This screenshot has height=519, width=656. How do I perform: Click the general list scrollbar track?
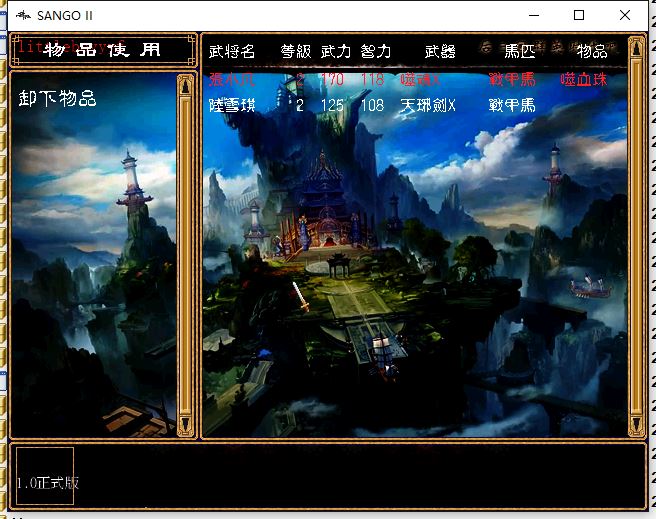[636, 236]
